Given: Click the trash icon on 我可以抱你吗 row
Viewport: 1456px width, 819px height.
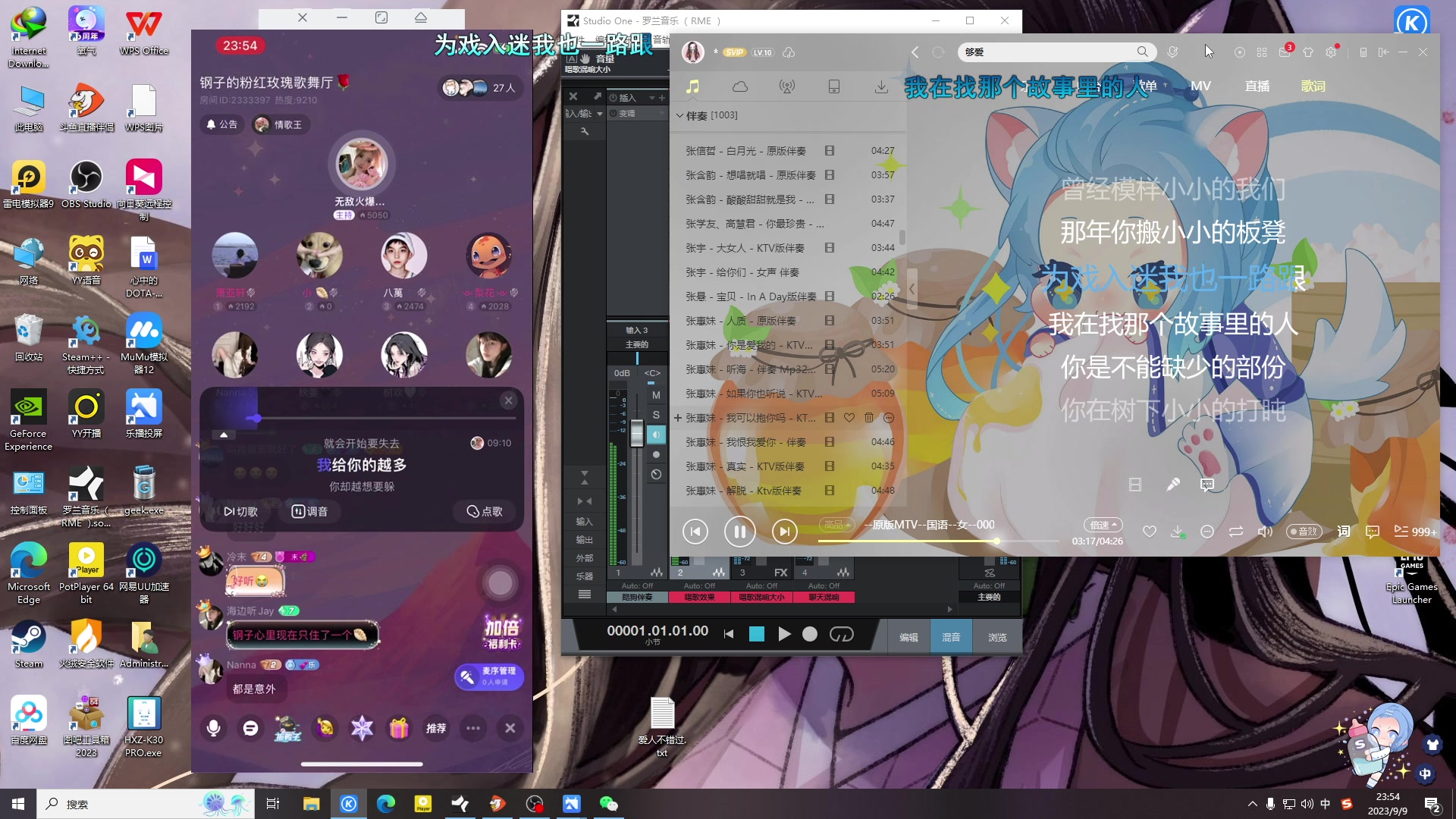Looking at the screenshot, I should (869, 418).
